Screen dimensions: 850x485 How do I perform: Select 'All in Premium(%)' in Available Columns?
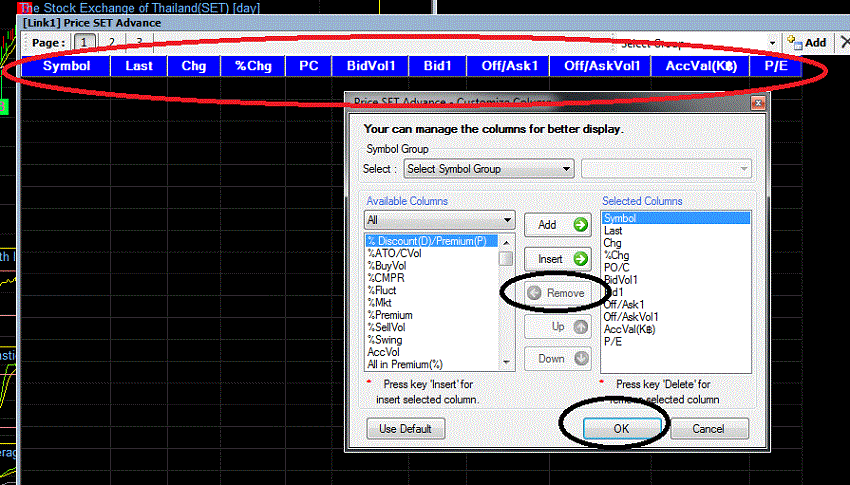(432, 364)
